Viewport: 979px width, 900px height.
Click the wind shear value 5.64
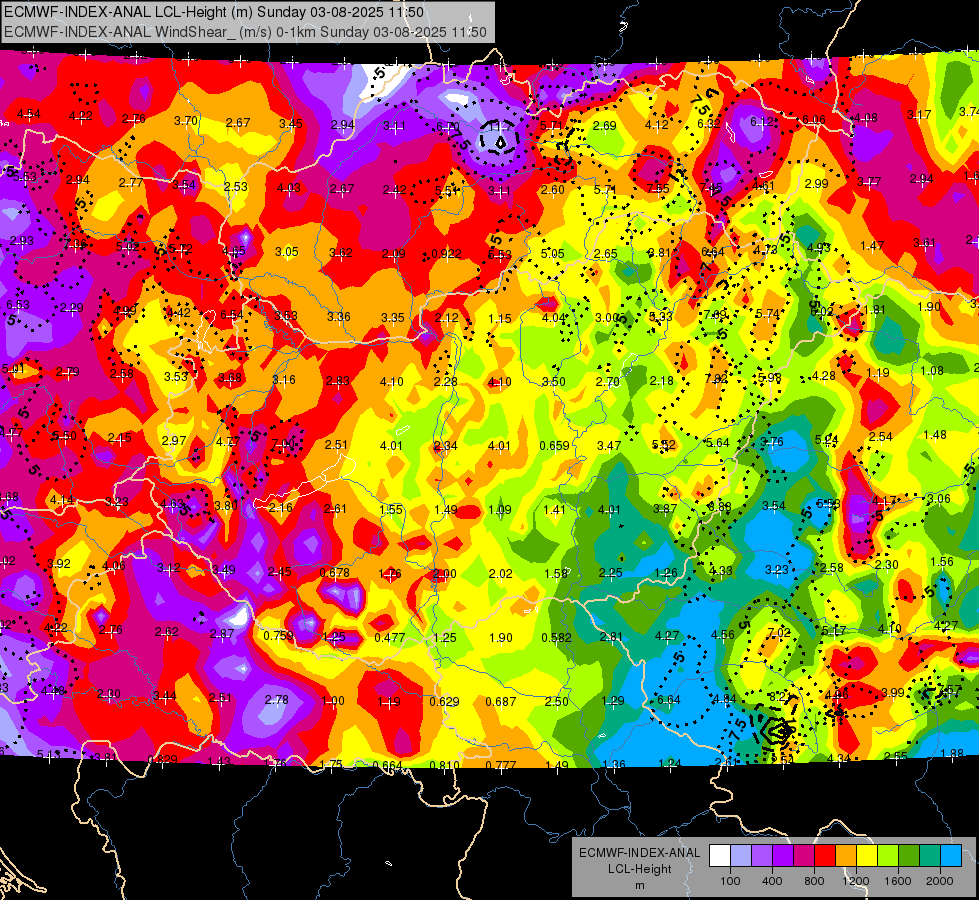717,443
